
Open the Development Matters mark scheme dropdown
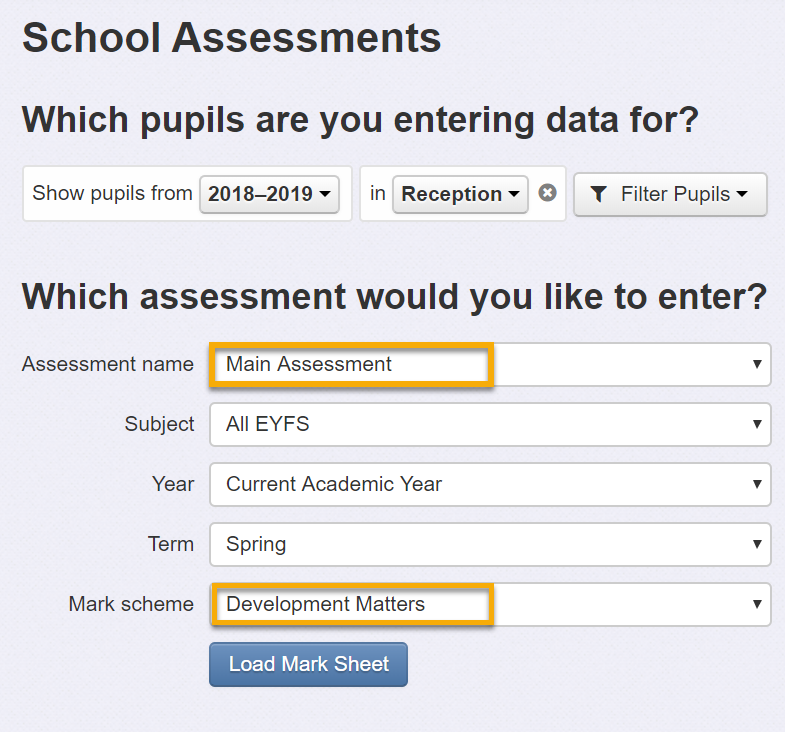(490, 604)
